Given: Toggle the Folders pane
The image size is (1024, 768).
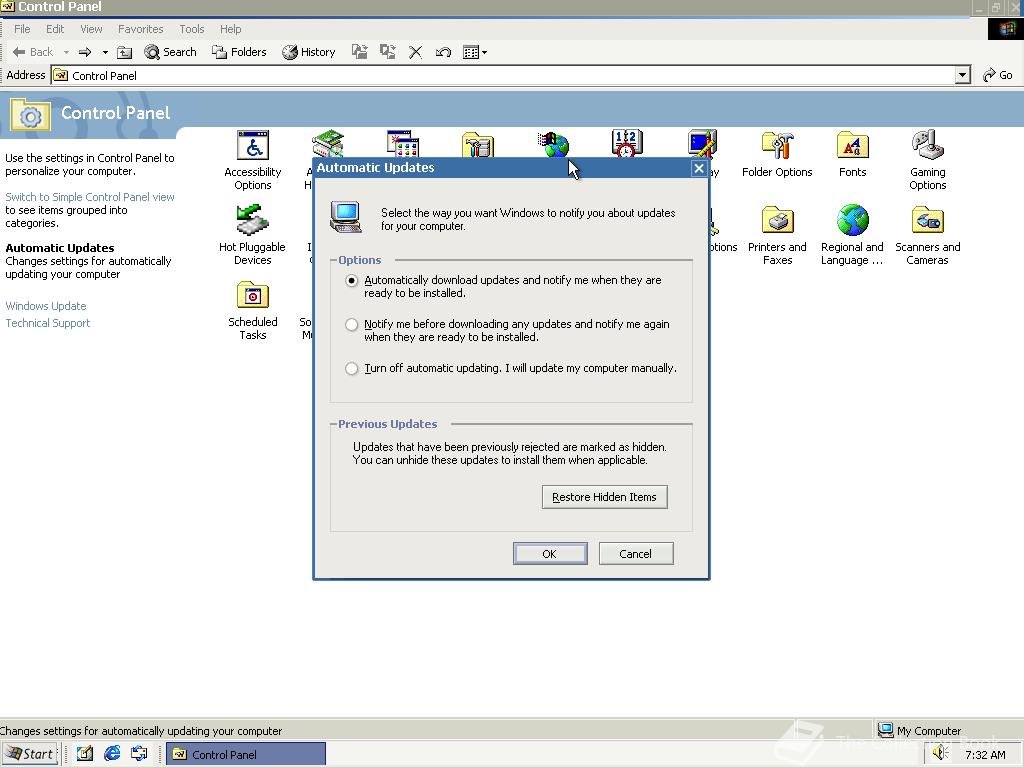Looking at the screenshot, I should pyautogui.click(x=239, y=52).
